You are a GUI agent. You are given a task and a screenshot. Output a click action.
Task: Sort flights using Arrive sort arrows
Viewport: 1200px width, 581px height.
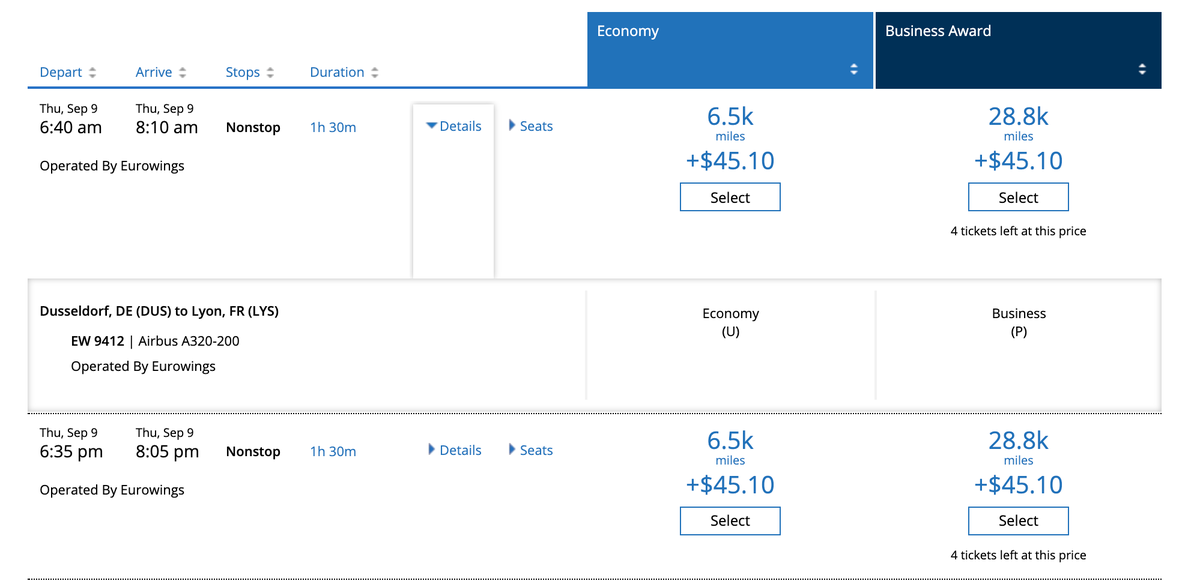182,73
